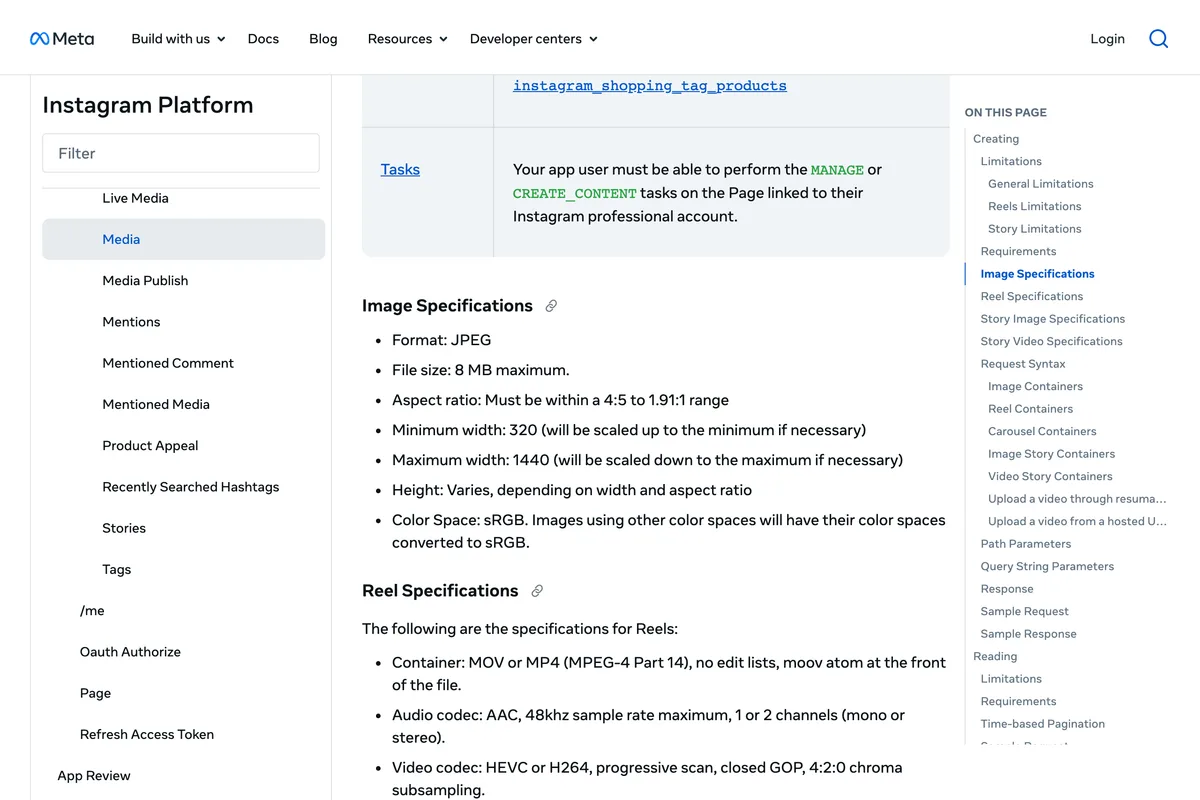This screenshot has width=1200, height=800.
Task: Open Recently Searched Hashtags entry
Action: pyautogui.click(x=191, y=487)
